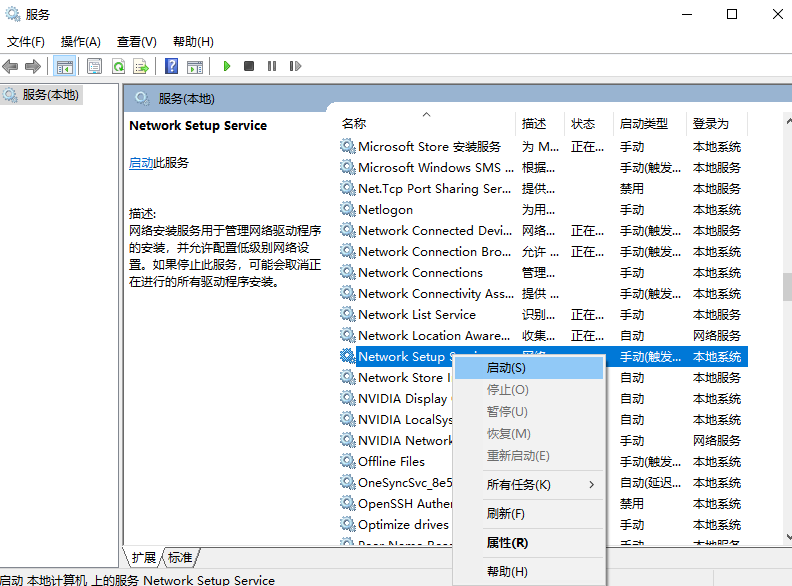Click the Restart Service toolbar icon
Image resolution: width=792 pixels, height=586 pixels.
pyautogui.click(x=295, y=66)
